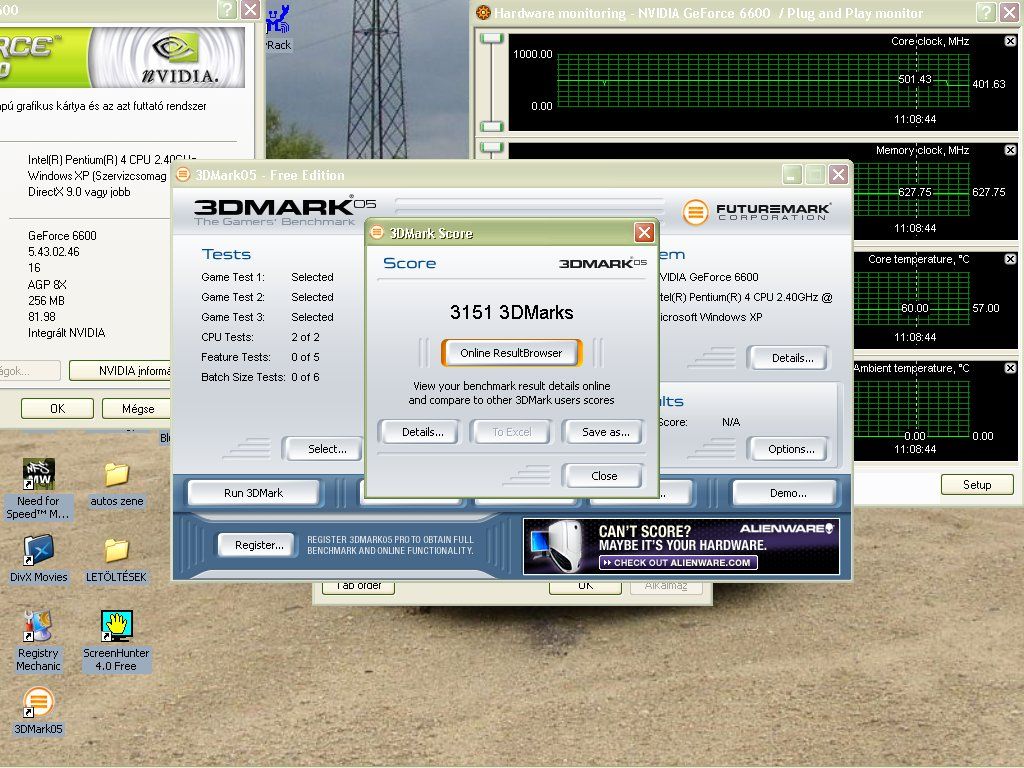Click the NVIDIA logo banner

point(122,57)
